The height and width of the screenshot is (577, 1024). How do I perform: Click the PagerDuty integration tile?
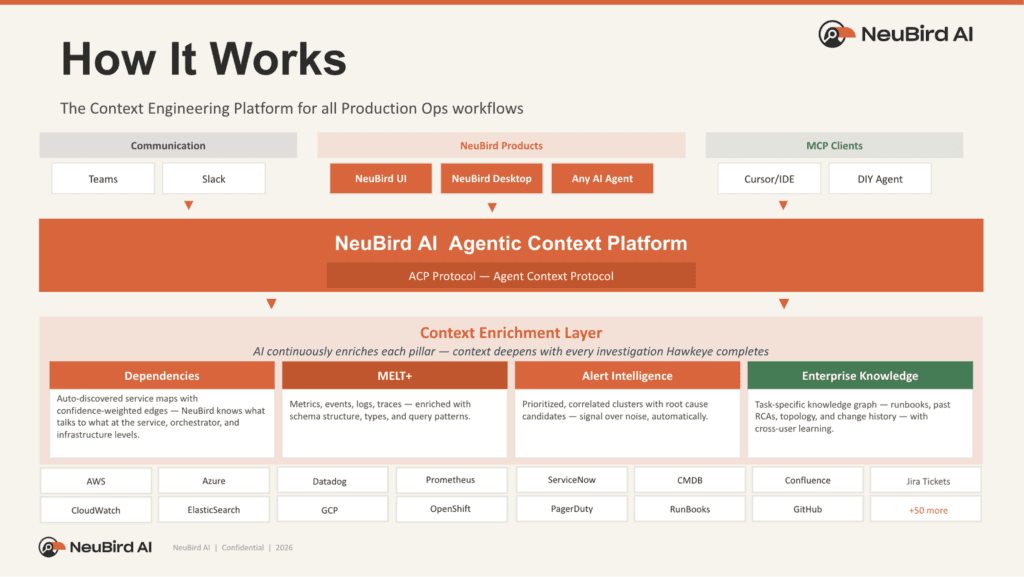(x=571, y=508)
